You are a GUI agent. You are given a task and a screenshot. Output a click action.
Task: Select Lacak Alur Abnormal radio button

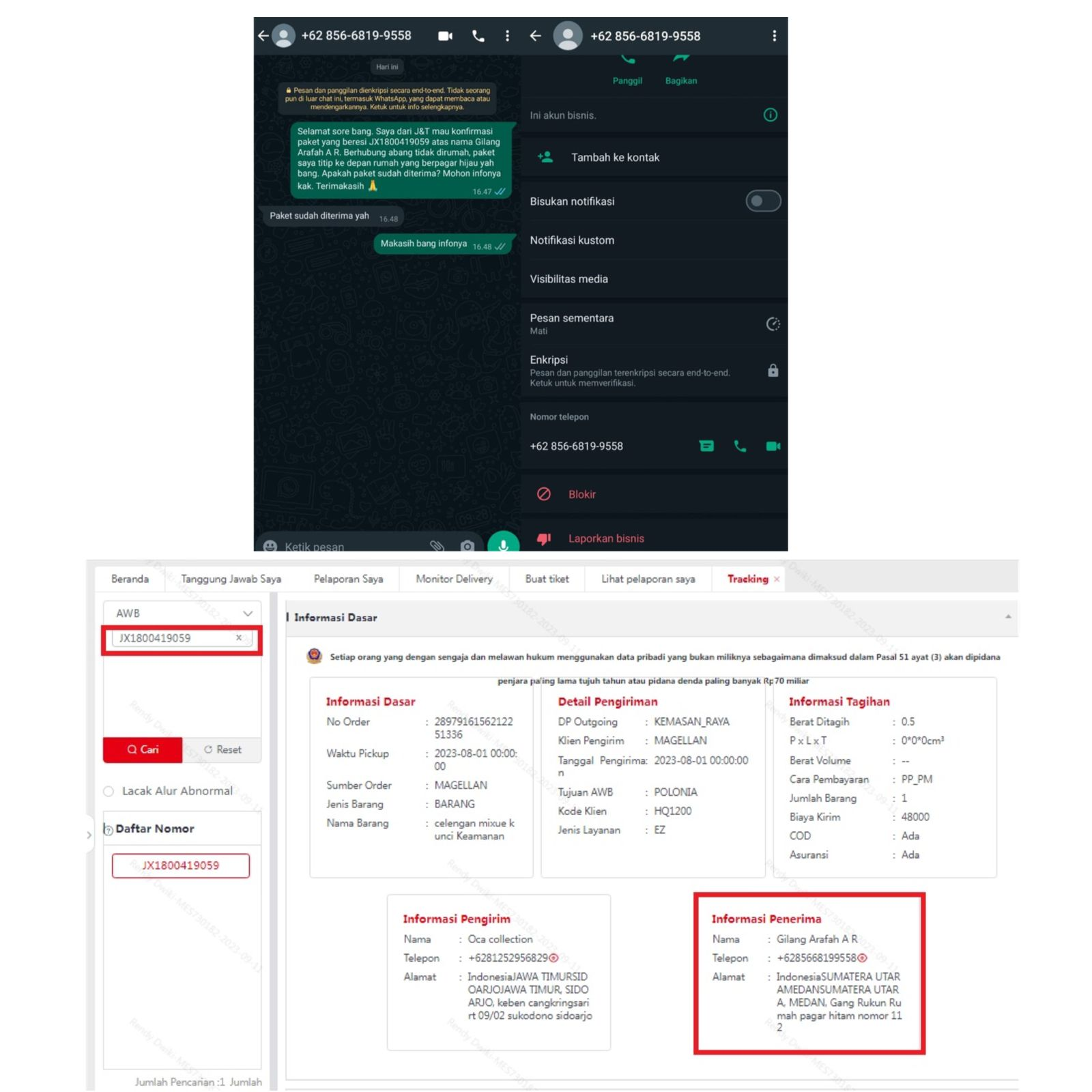109,791
